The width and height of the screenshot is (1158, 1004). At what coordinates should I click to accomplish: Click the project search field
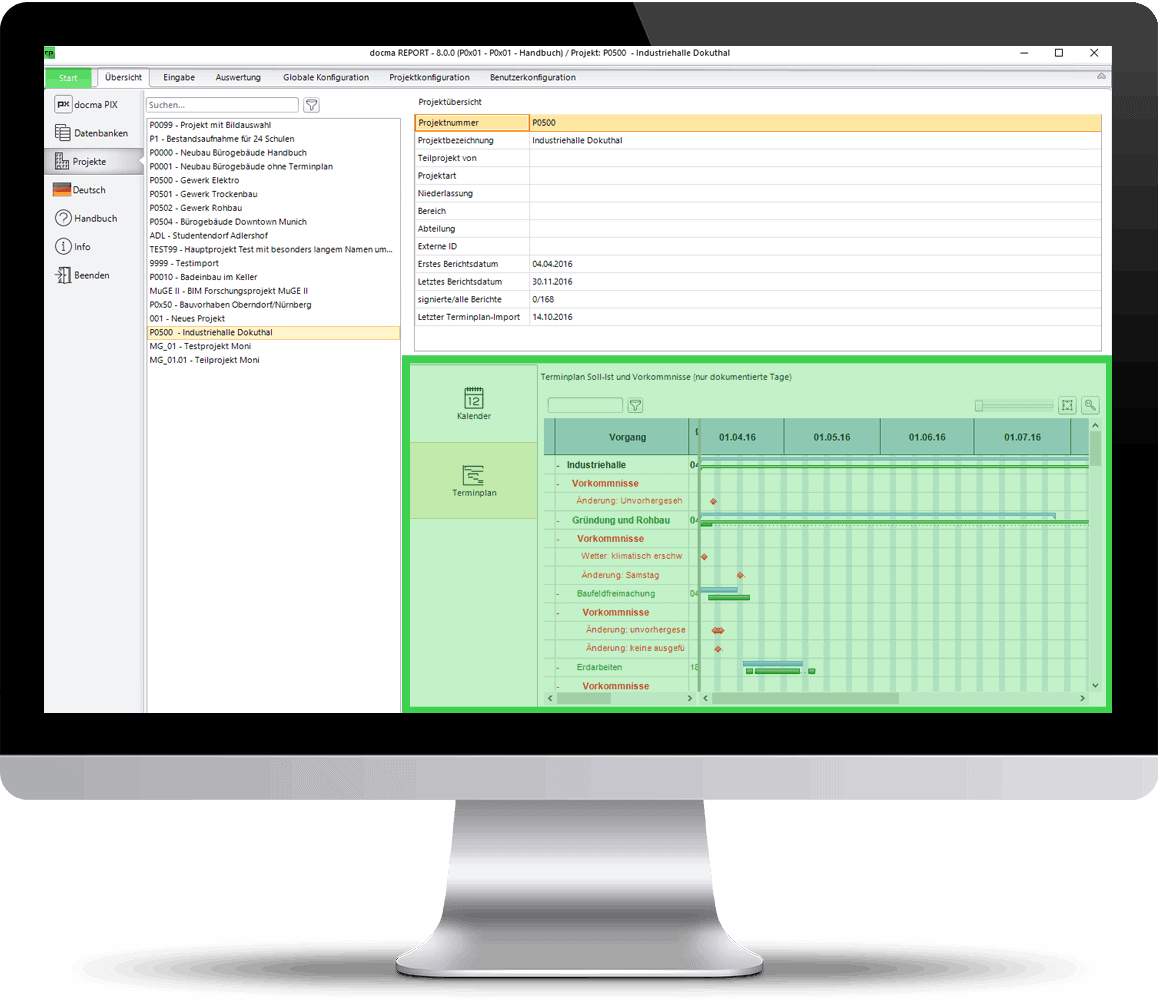click(x=222, y=105)
